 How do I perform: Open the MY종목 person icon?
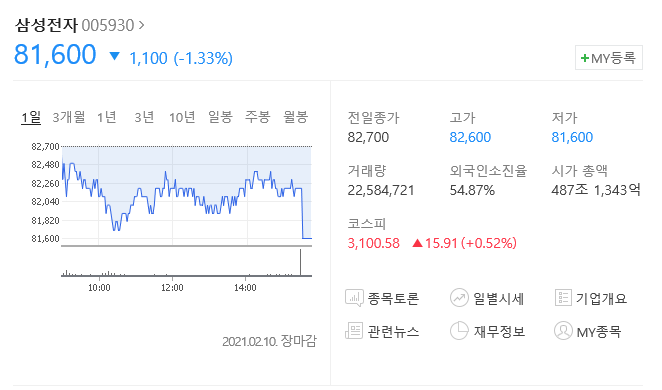click(563, 331)
